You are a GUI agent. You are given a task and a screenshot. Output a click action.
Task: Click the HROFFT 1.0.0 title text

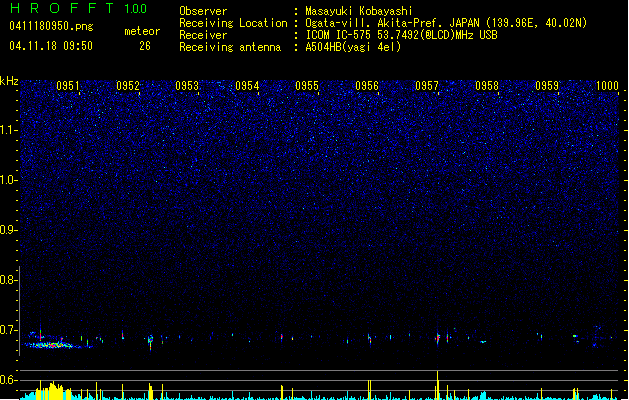pos(79,8)
